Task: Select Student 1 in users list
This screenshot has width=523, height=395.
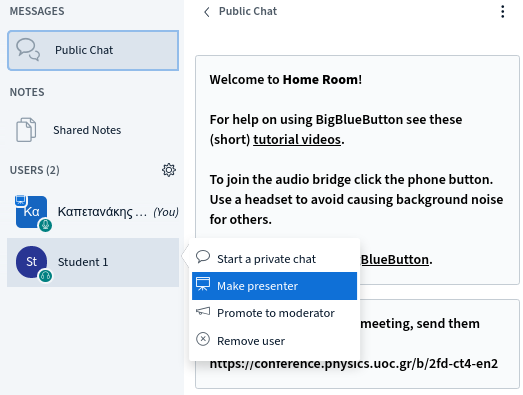Action: pos(93,262)
